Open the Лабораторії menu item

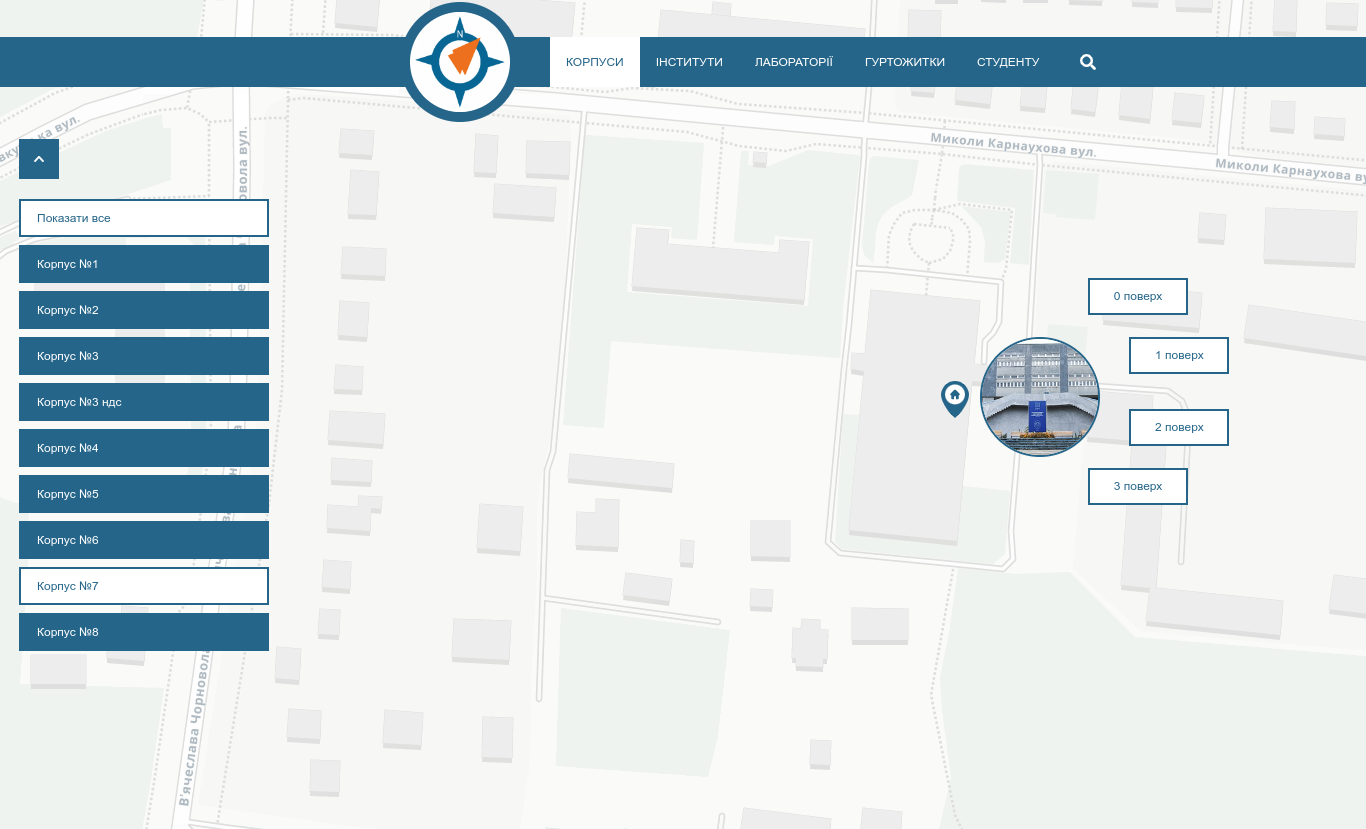pyautogui.click(x=793, y=62)
